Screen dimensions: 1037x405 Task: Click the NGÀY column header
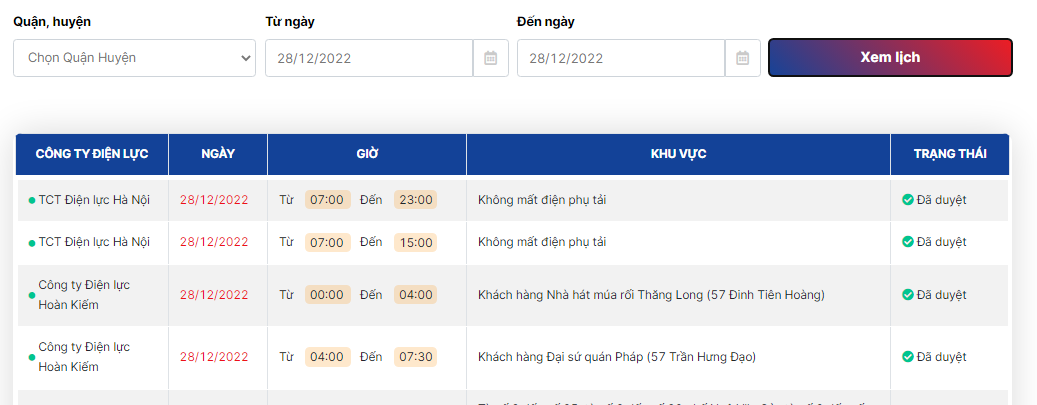218,154
